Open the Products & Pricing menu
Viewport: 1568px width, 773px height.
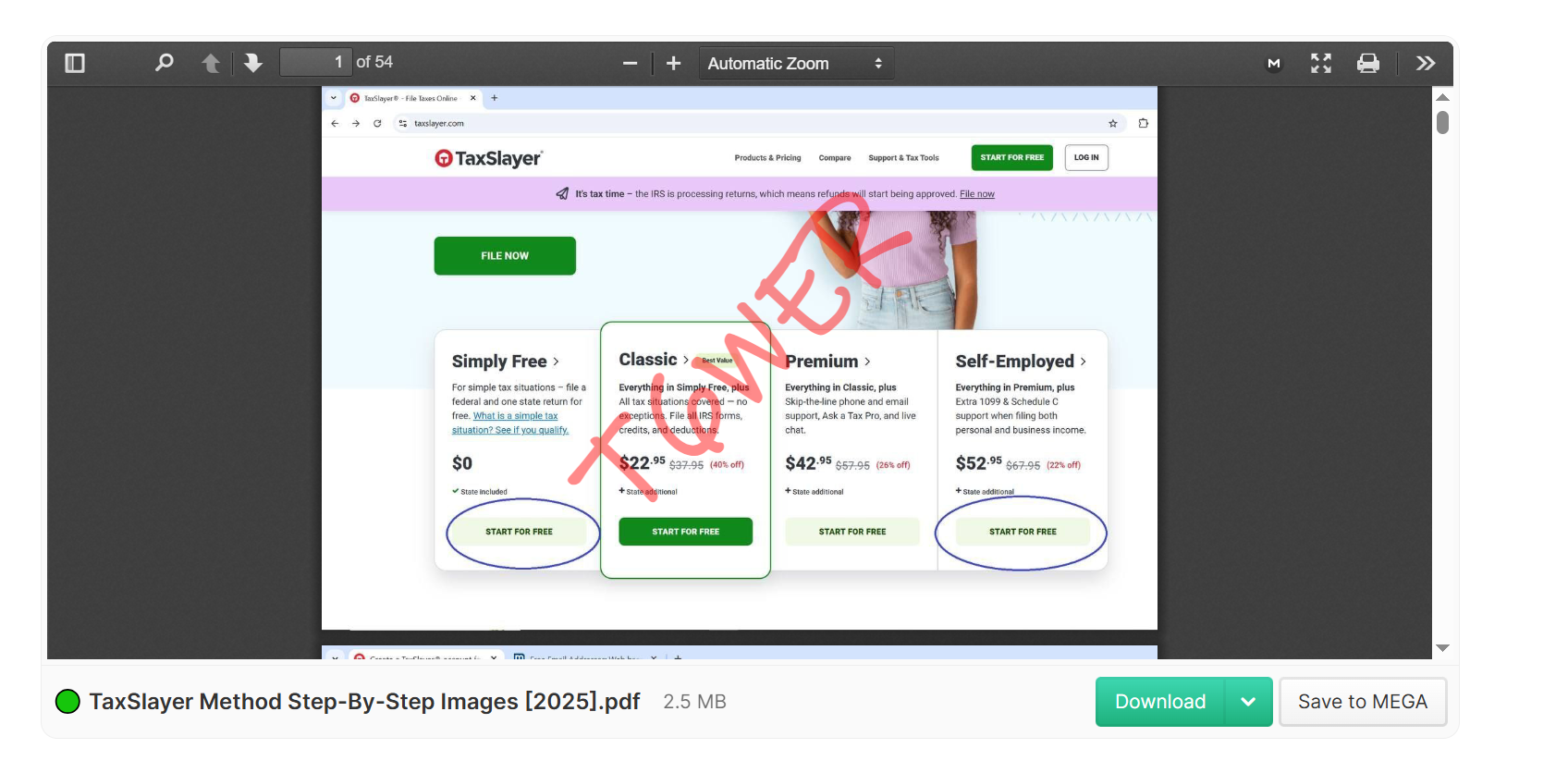767,158
